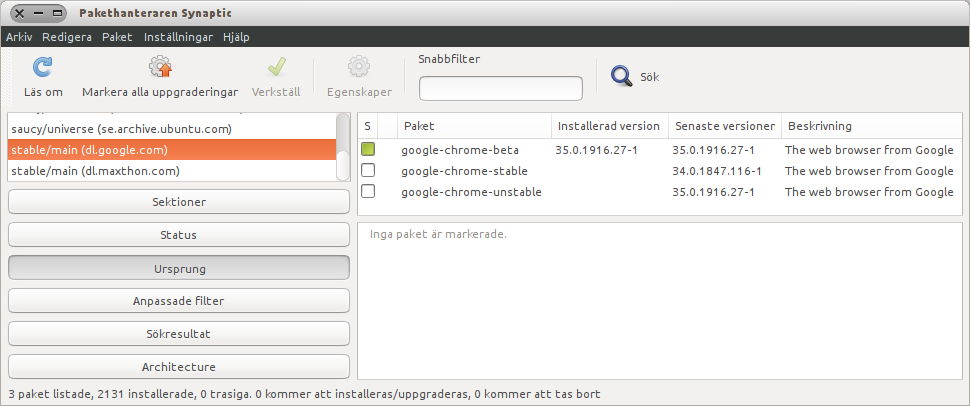This screenshot has width=970, height=406.
Task: Click Markera alla uppgraderingar gear icon
Action: (160, 67)
